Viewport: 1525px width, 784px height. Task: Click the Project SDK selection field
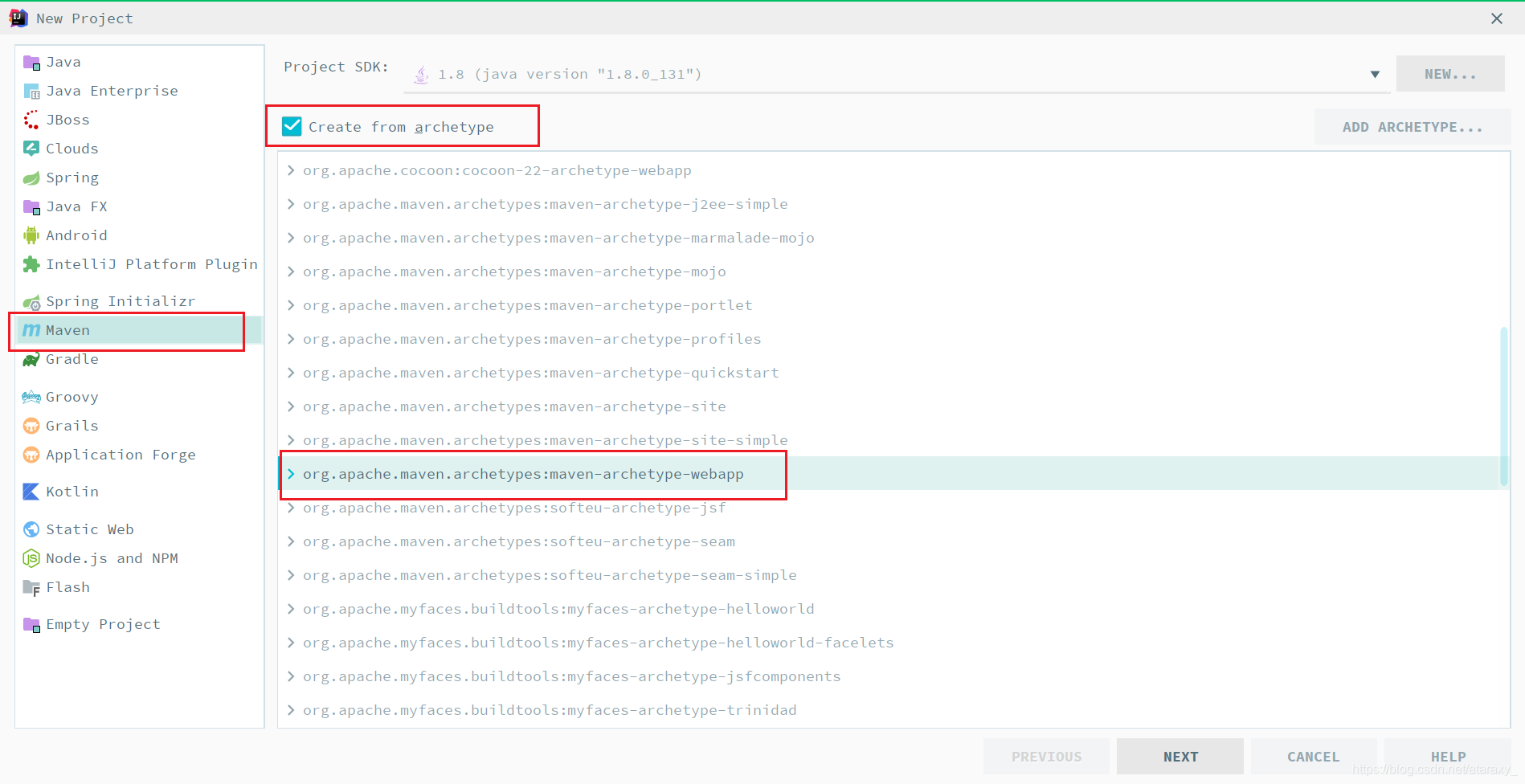pyautogui.click(x=898, y=74)
